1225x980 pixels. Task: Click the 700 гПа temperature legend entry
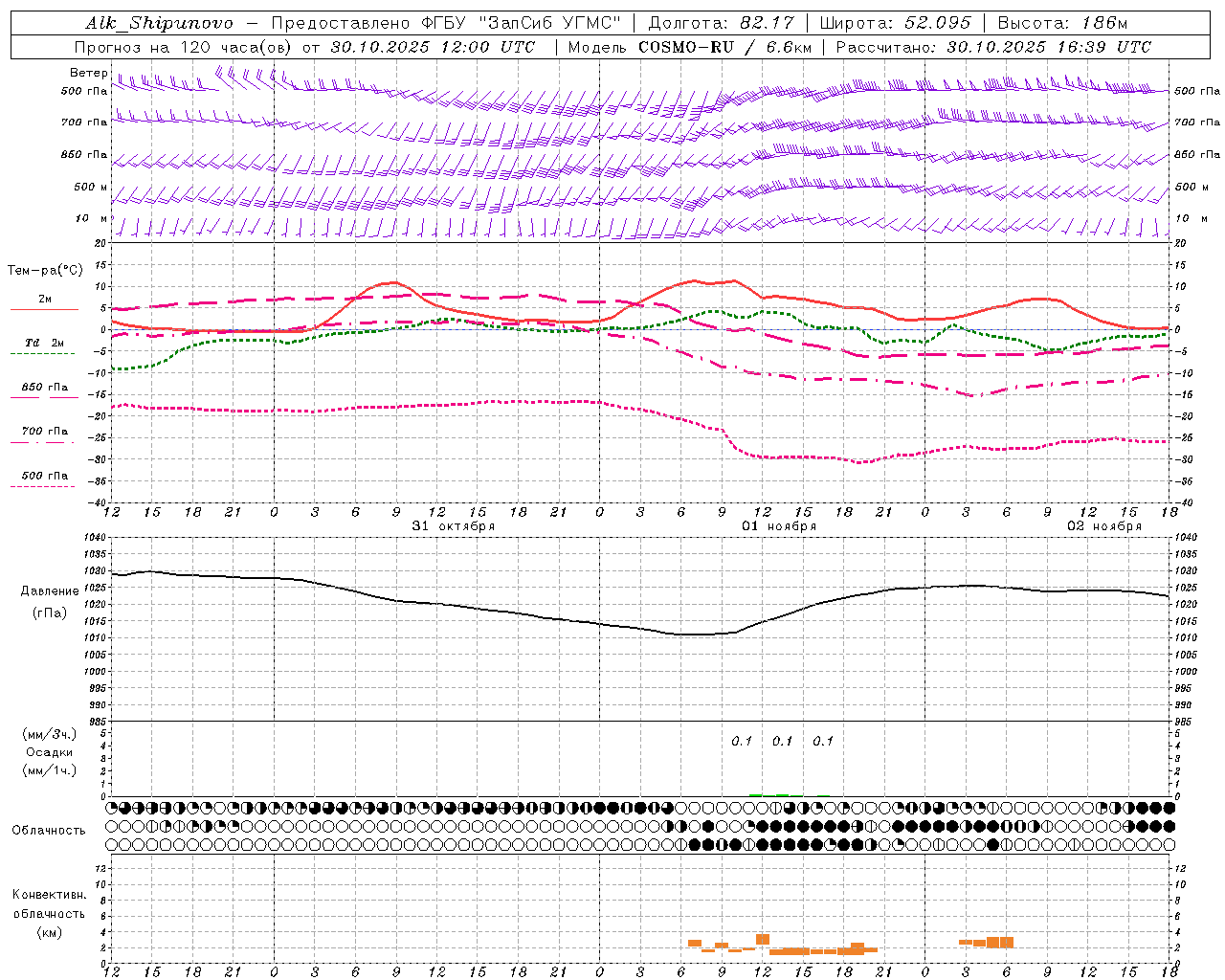click(44, 432)
